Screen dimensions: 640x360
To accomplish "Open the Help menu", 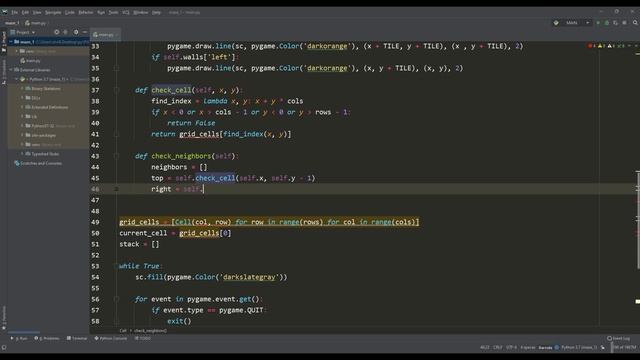I will click(156, 12).
